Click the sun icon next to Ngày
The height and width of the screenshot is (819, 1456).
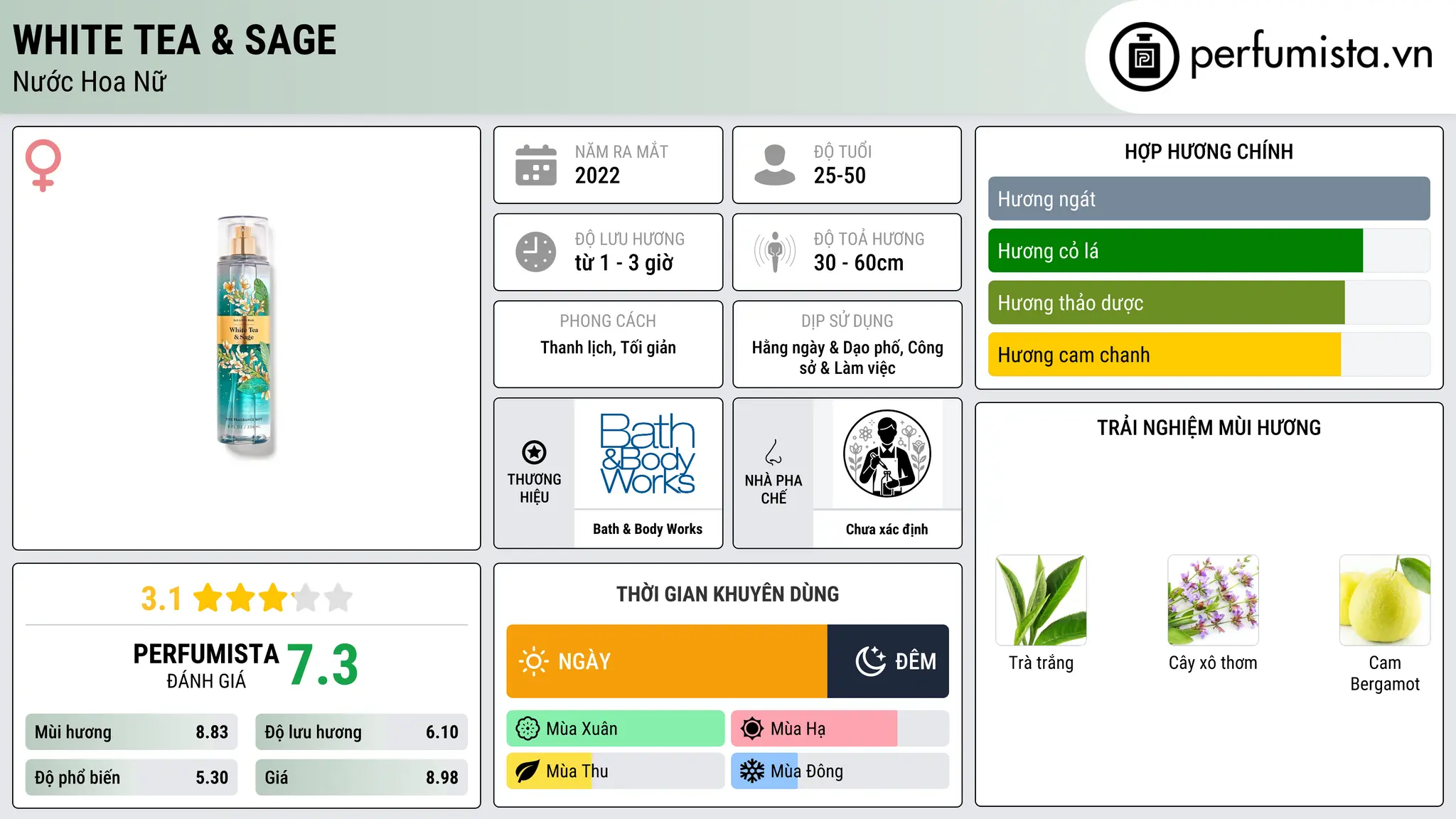click(534, 661)
